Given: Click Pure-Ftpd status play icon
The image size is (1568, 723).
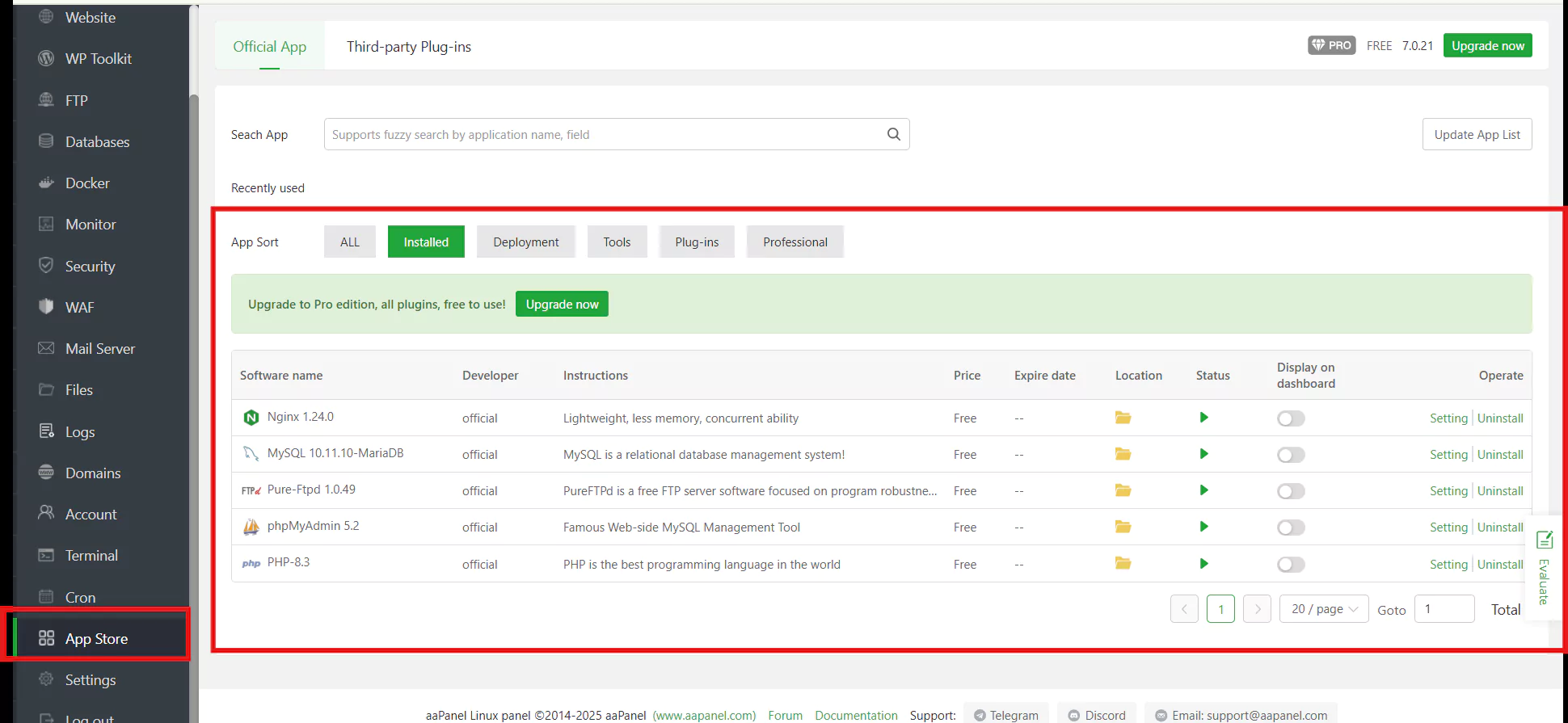Looking at the screenshot, I should coord(1203,490).
